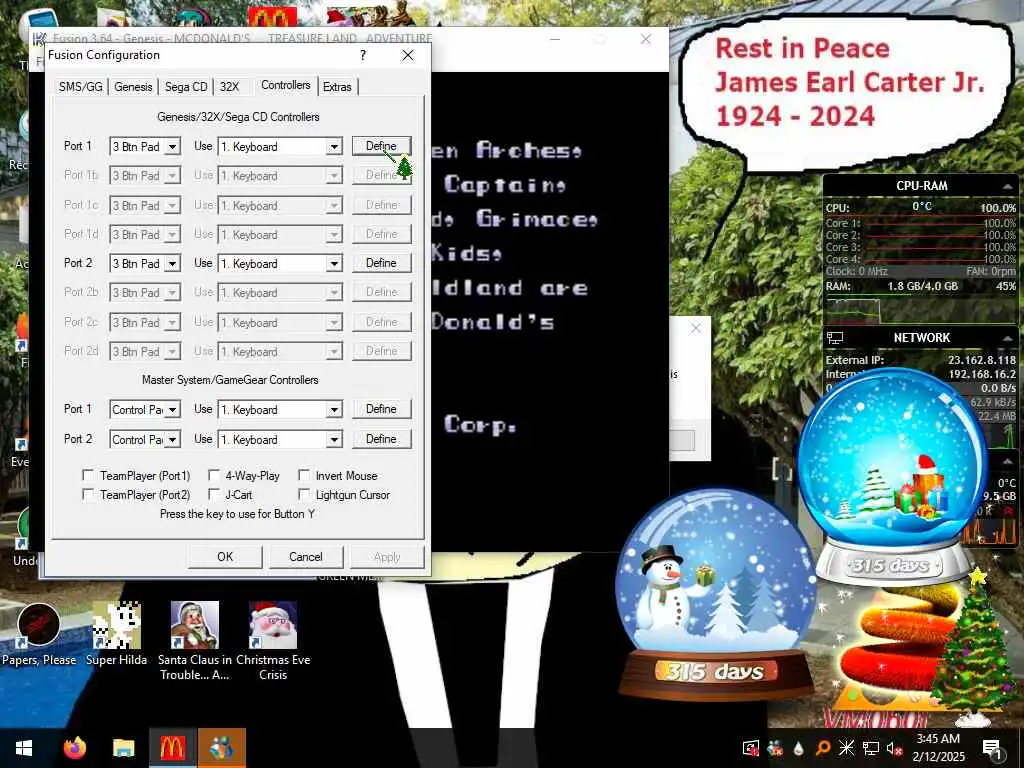Viewport: 1024px width, 768px height.
Task: Enable the TeamPlayer (Port2) checkbox
Action: pos(88,494)
